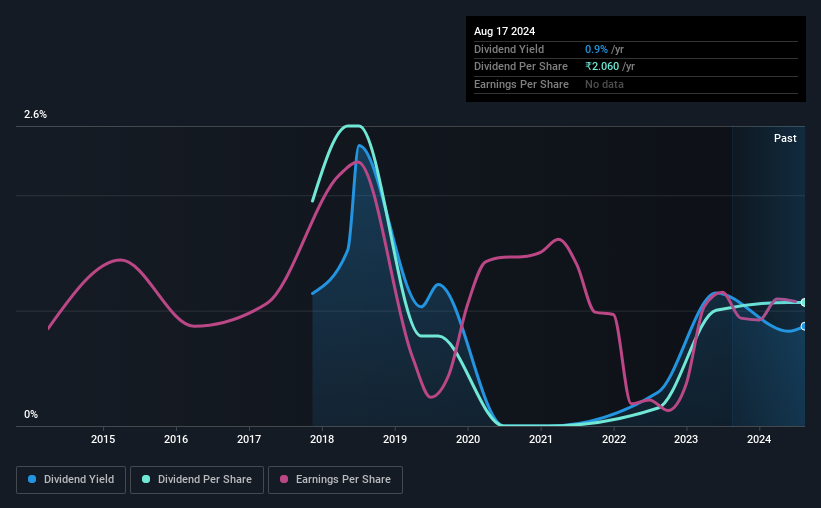Click the 0.9% dividend yield value
The width and height of the screenshot is (821, 508).
coord(596,49)
